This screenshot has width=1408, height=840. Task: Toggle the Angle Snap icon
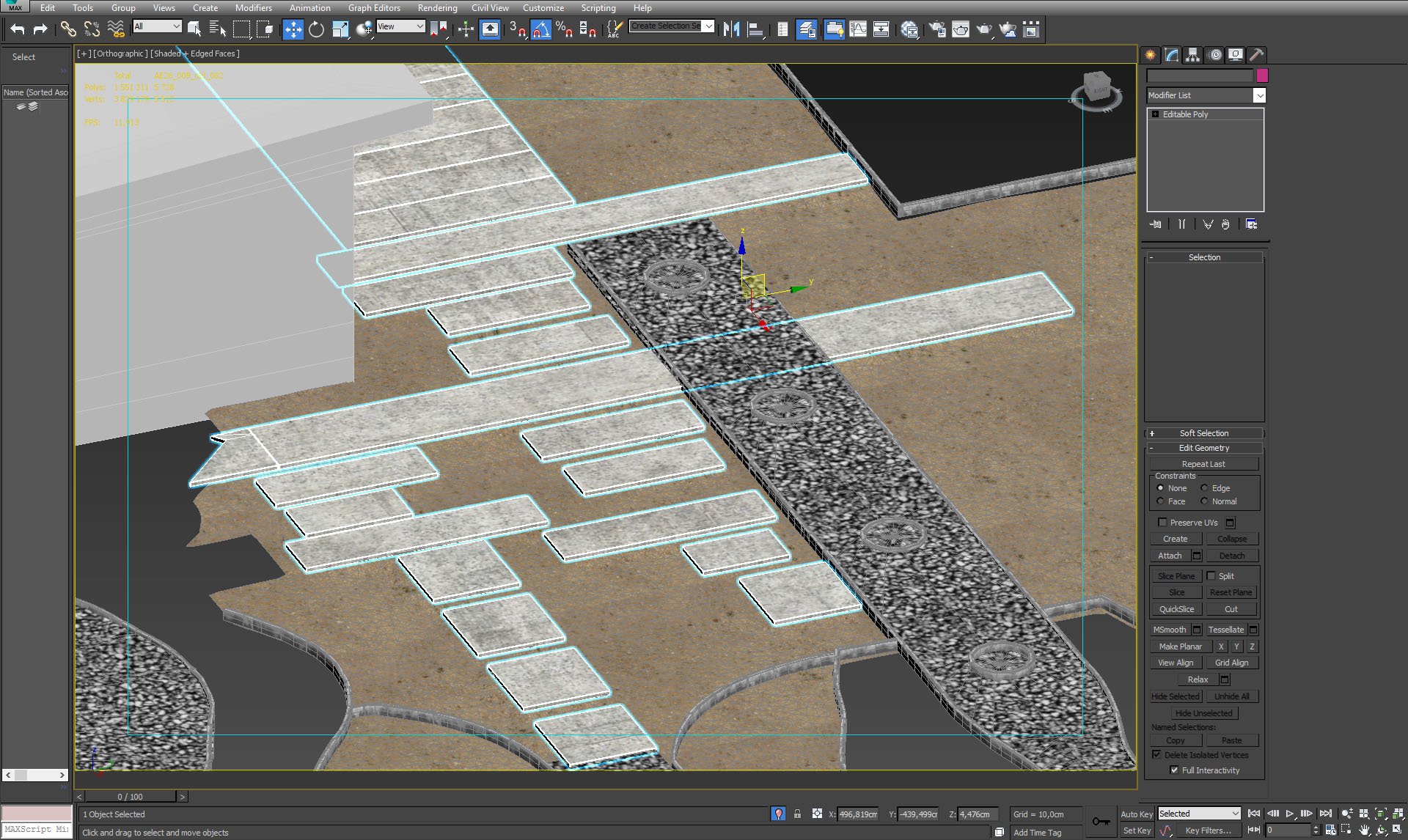coord(541,29)
